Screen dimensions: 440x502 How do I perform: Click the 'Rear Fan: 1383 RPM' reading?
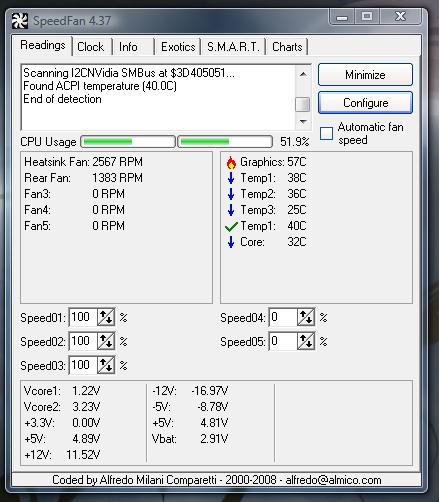(83, 178)
